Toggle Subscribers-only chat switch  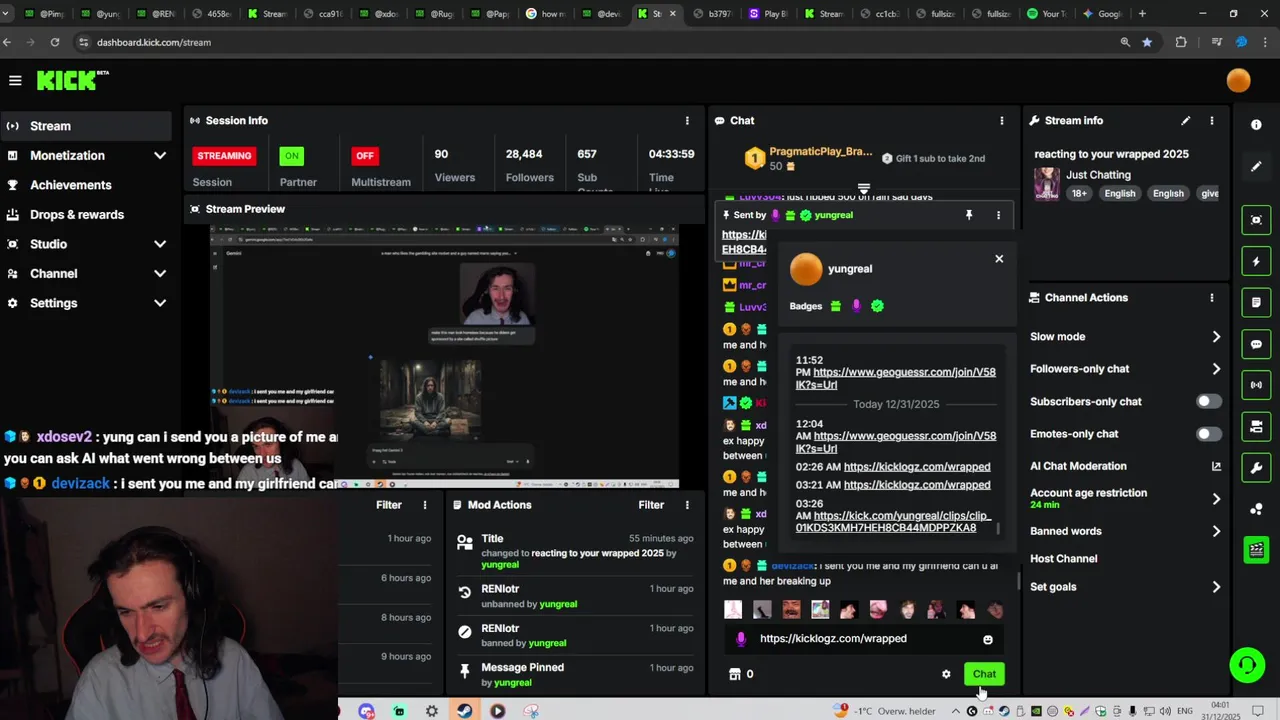(x=1208, y=402)
